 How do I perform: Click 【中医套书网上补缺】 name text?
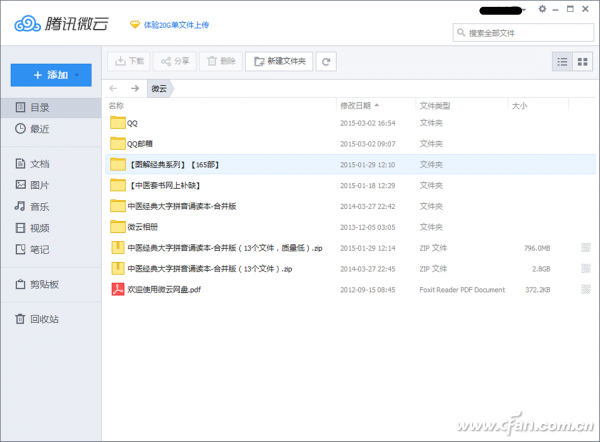pyautogui.click(x=165, y=186)
